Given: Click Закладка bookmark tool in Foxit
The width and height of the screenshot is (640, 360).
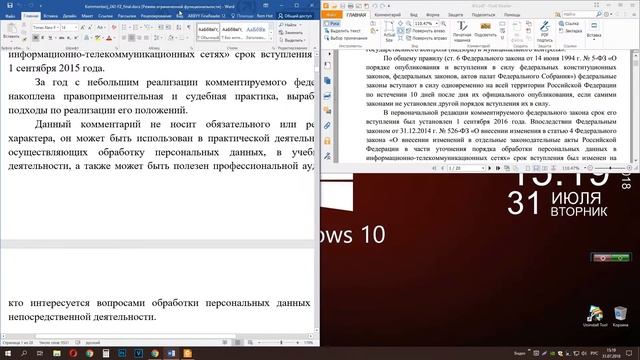Looking at the screenshot, I should [571, 31].
